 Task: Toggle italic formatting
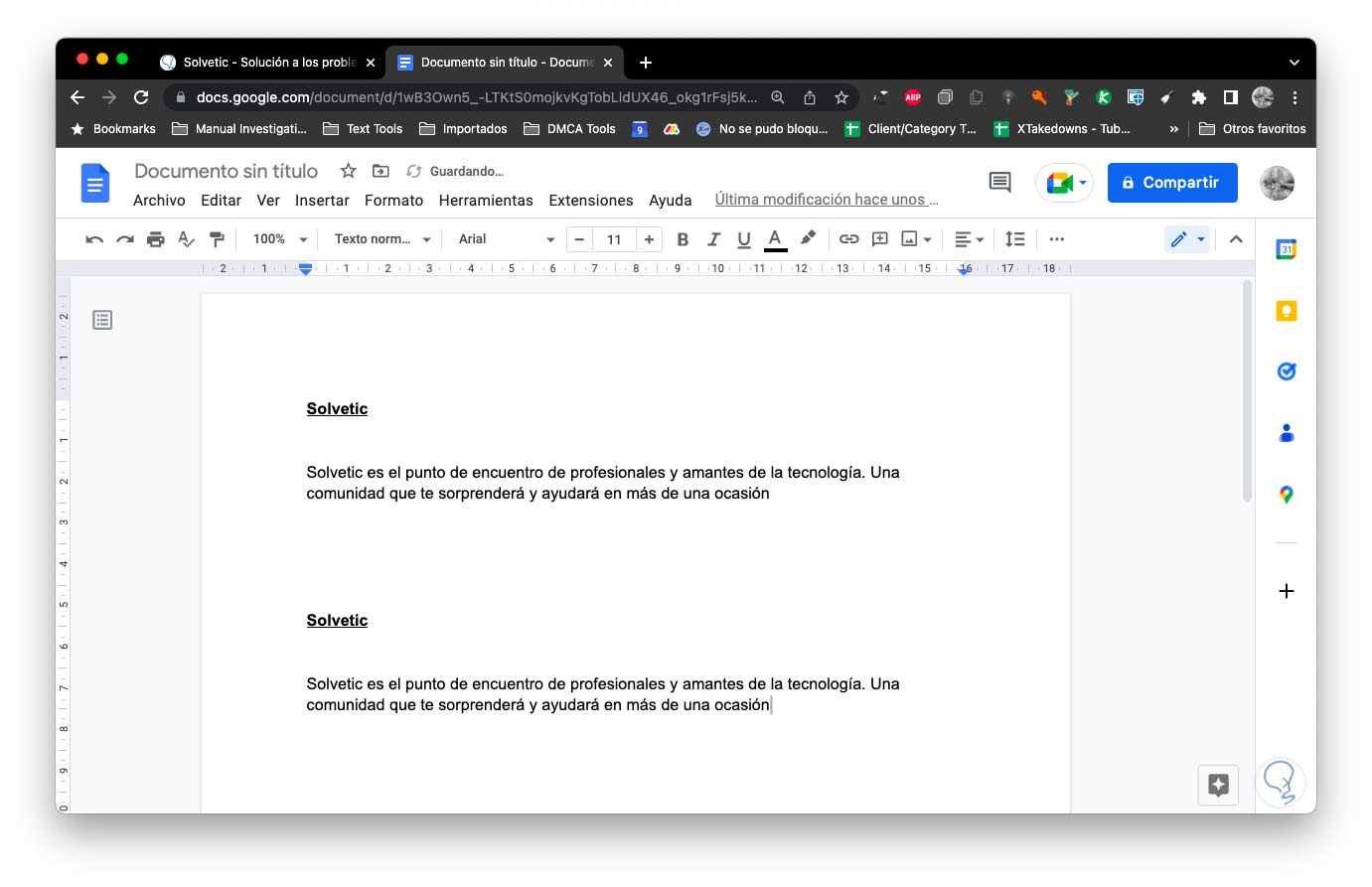(x=713, y=239)
